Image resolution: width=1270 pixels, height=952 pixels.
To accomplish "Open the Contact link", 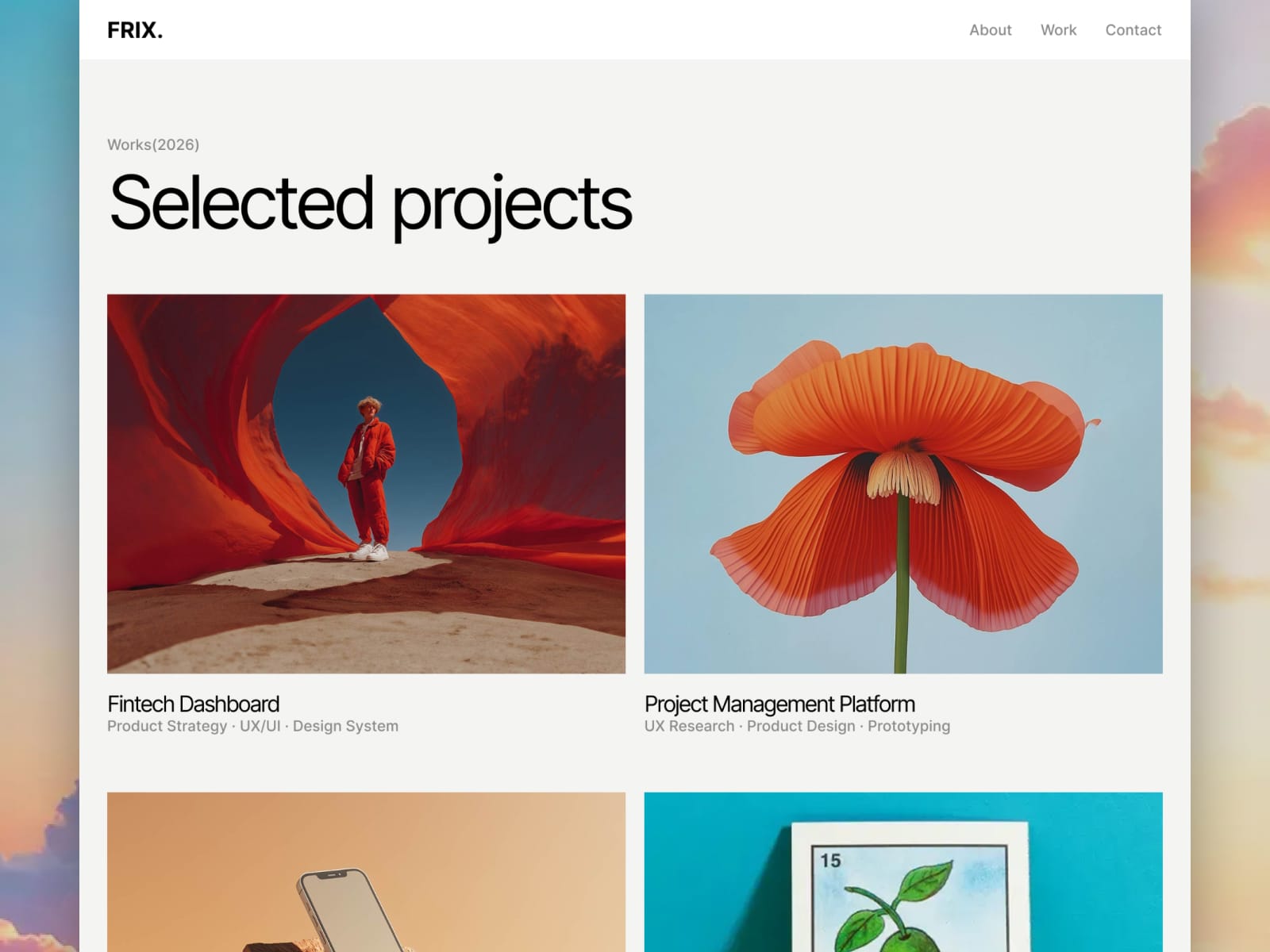I will 1133,30.
